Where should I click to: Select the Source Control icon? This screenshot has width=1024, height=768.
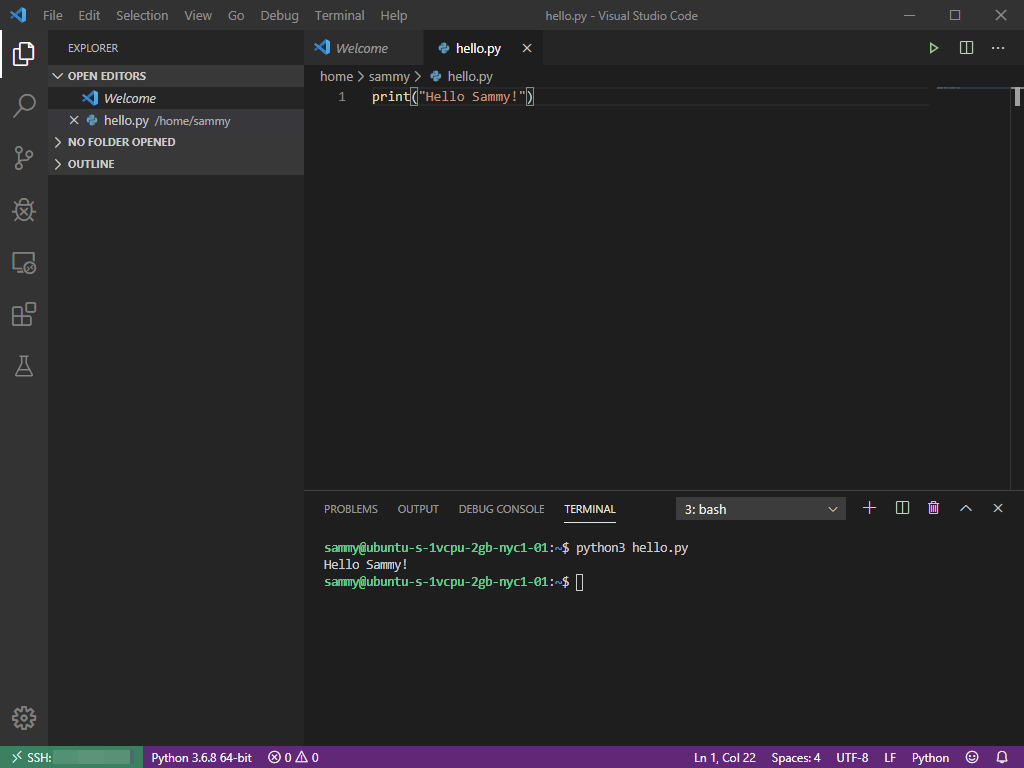coord(23,158)
